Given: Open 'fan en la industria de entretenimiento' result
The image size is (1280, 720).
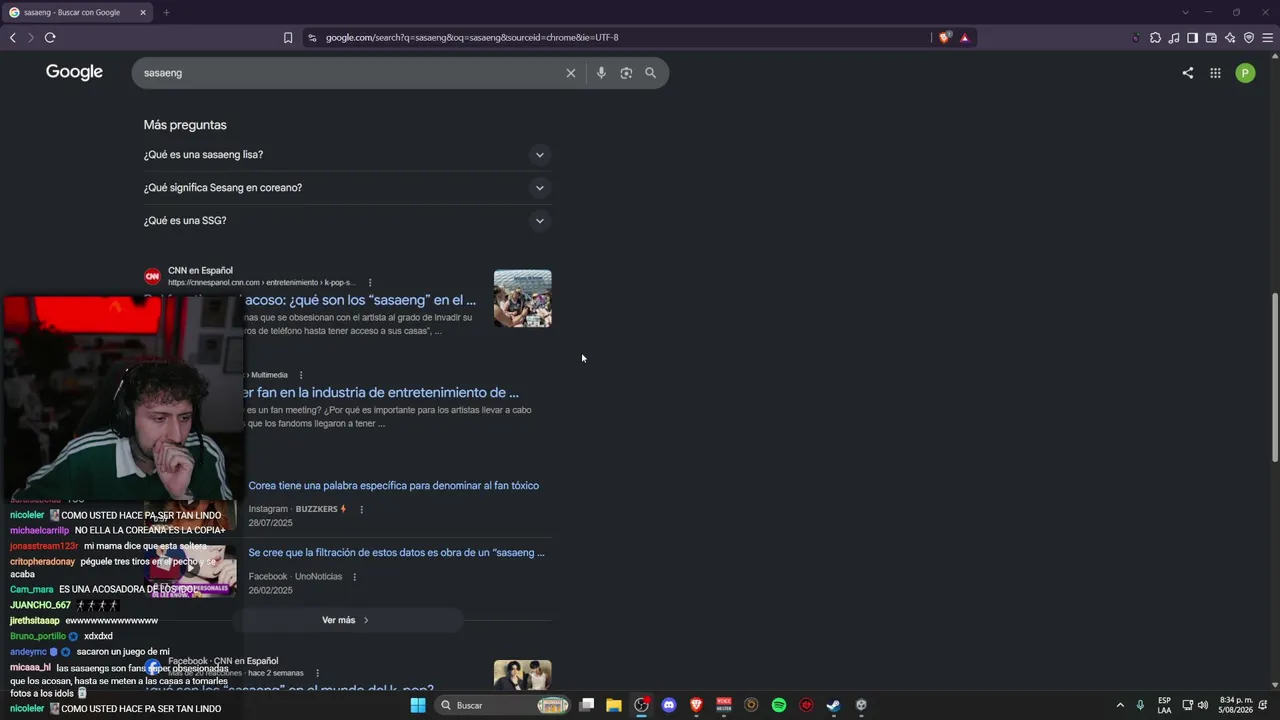Looking at the screenshot, I should coord(381,393).
